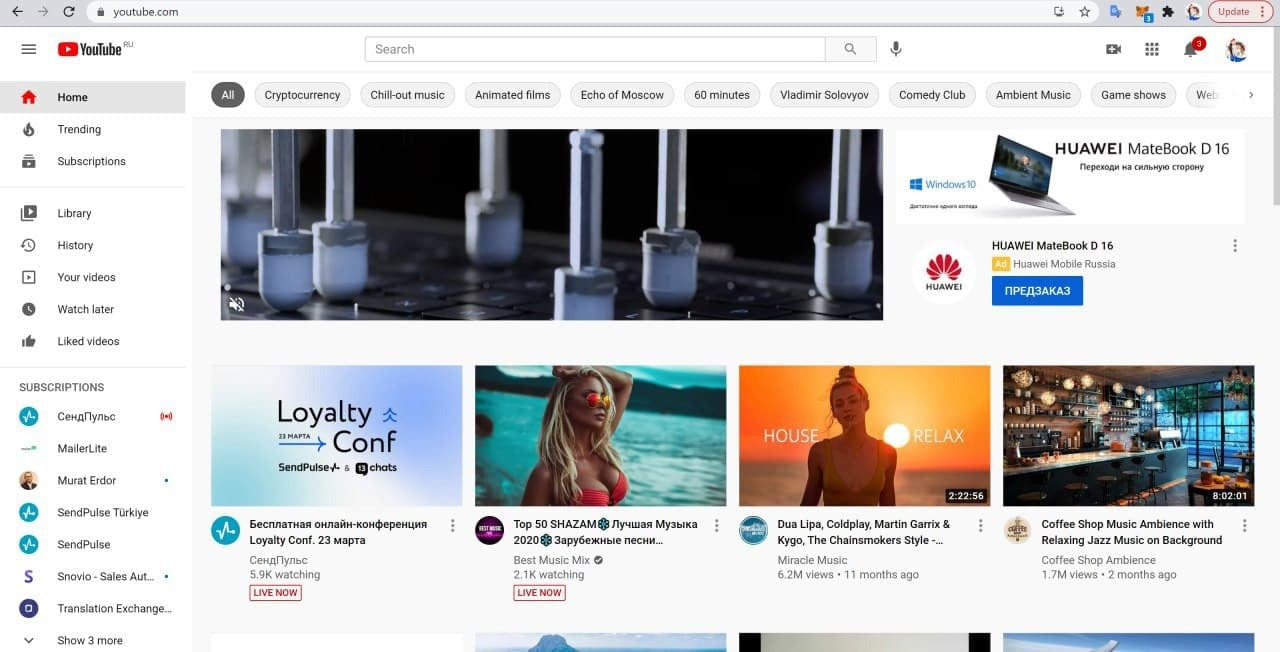Unmute the featured ad video
This screenshot has width=1280, height=652.
[x=237, y=304]
